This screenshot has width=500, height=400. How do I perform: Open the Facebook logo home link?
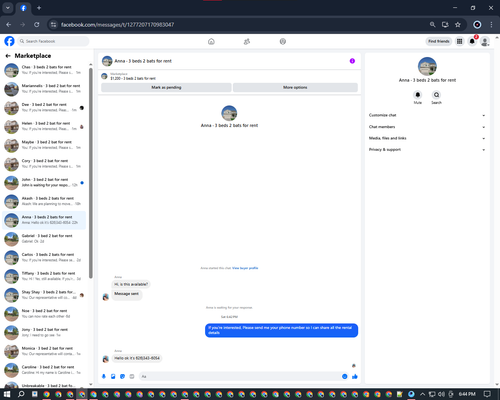click(9, 41)
